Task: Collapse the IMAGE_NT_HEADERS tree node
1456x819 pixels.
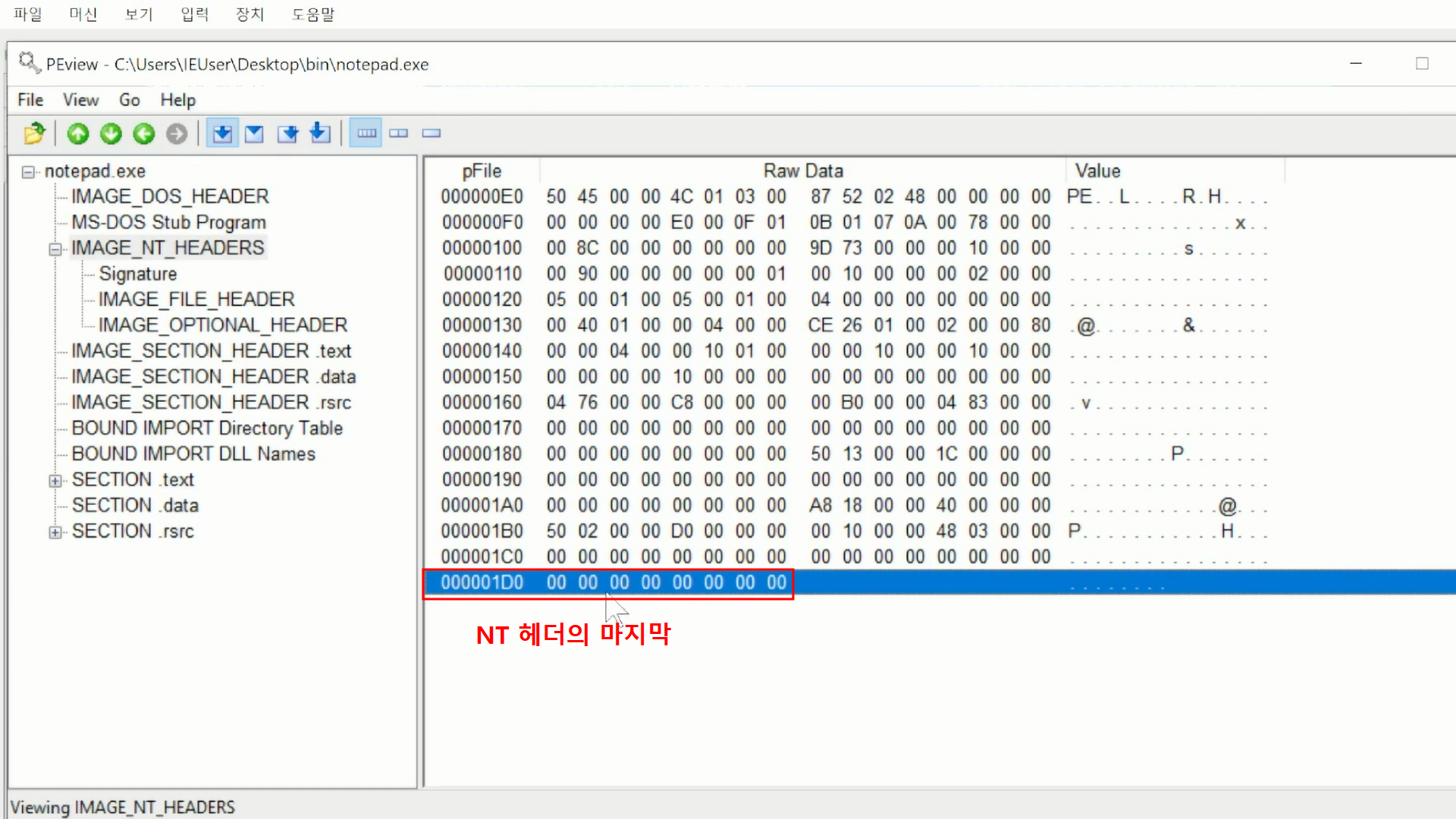Action: (x=55, y=249)
